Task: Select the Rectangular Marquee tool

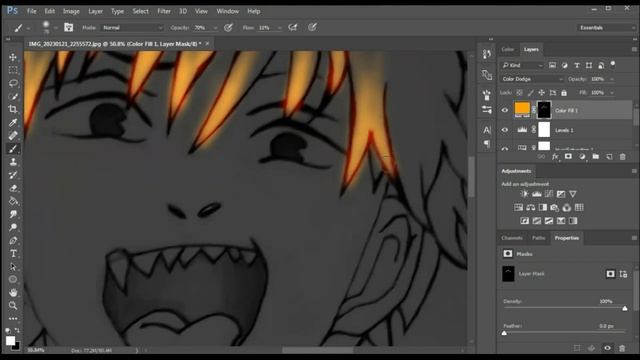Action: (x=13, y=70)
